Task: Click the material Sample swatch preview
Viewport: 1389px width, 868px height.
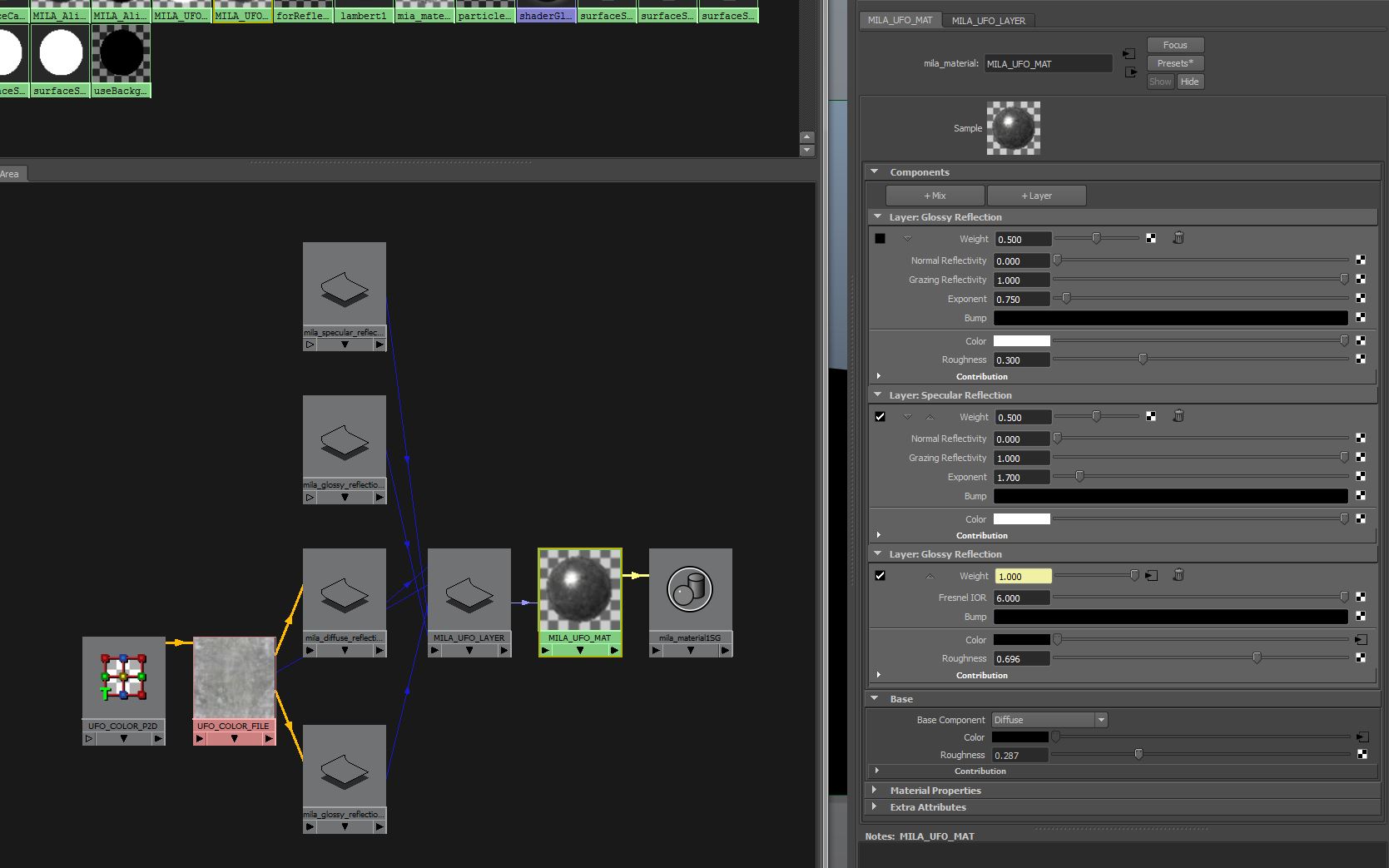Action: tap(1013, 128)
